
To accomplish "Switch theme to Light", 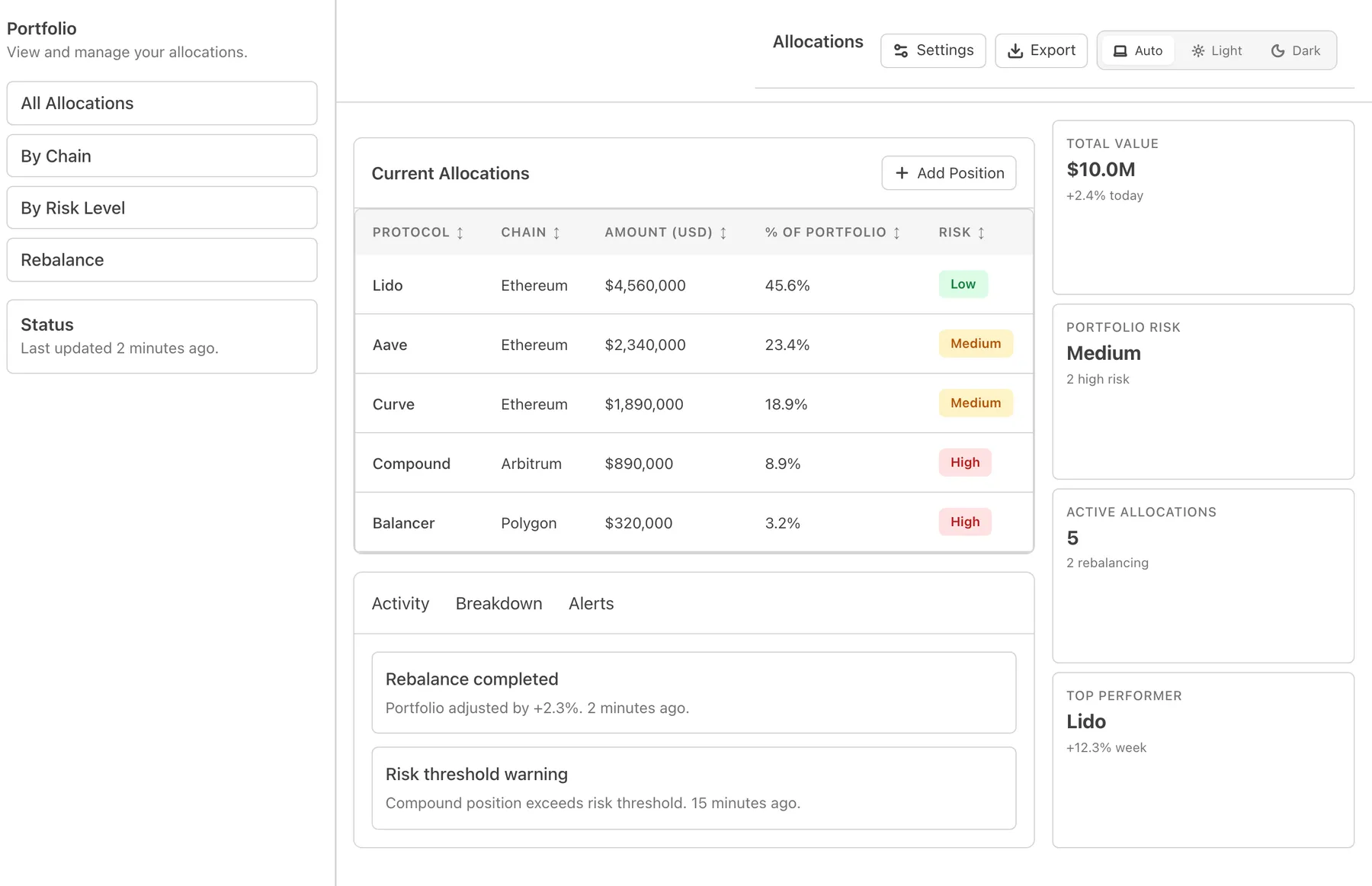I will (1217, 50).
